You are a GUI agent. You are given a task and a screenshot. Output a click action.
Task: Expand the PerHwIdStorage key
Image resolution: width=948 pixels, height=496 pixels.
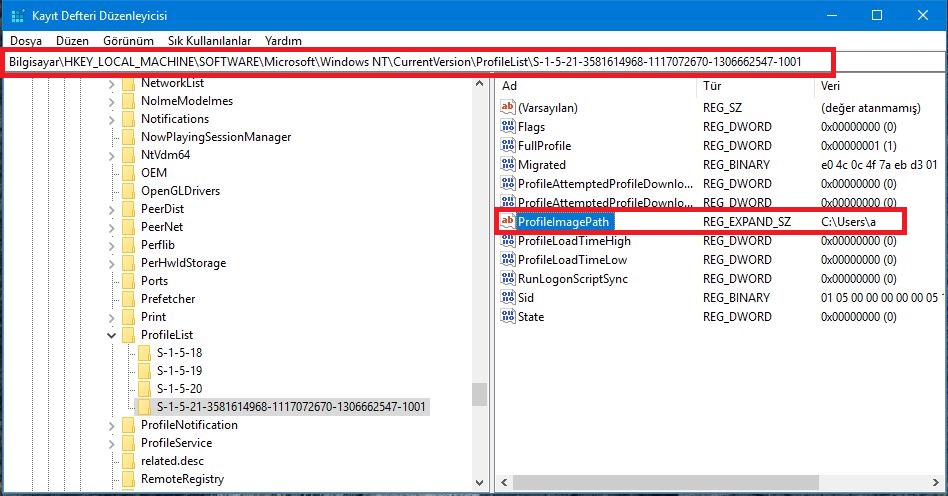(111, 264)
